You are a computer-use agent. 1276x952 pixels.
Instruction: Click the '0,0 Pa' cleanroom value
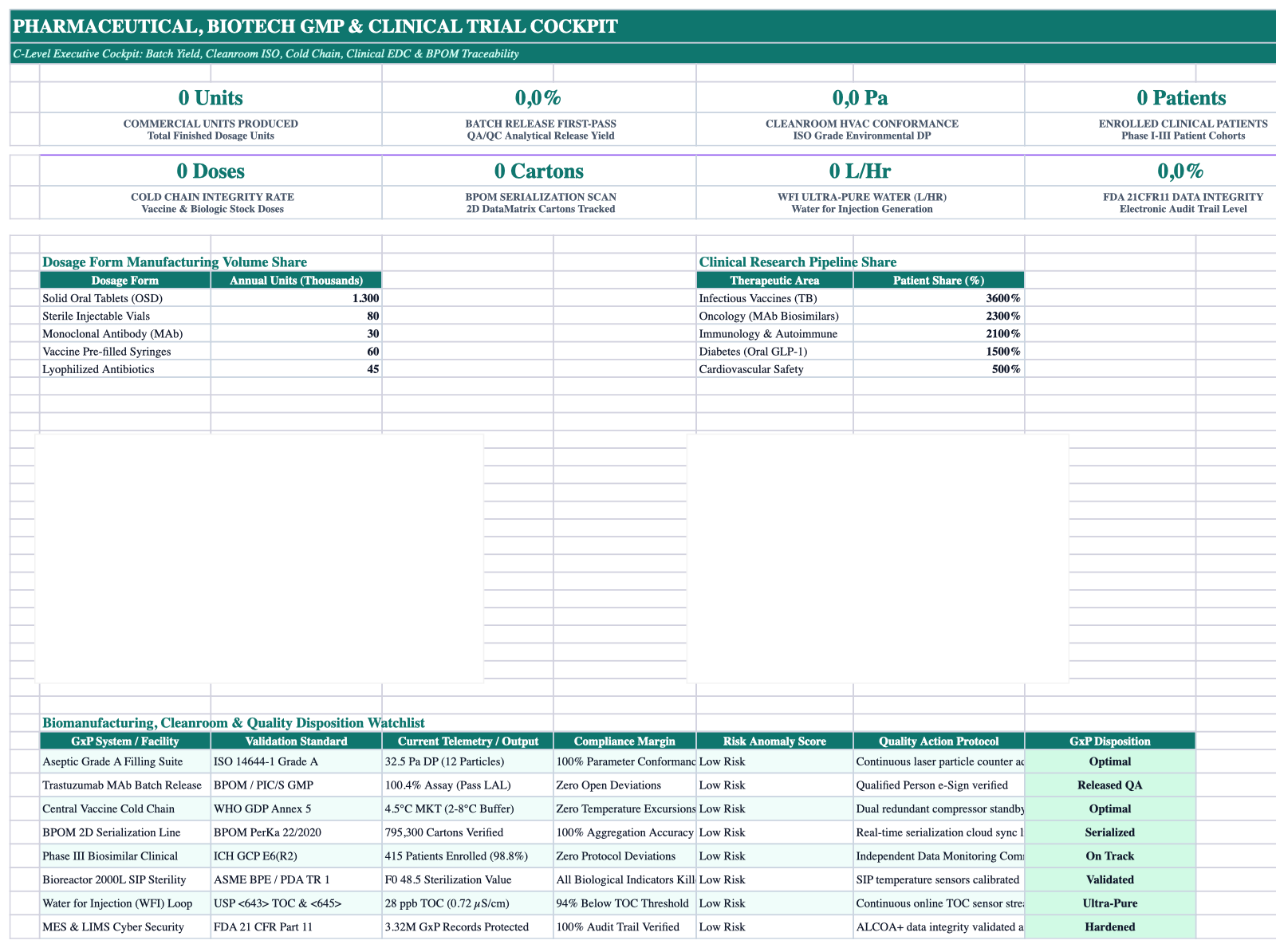tap(860, 98)
